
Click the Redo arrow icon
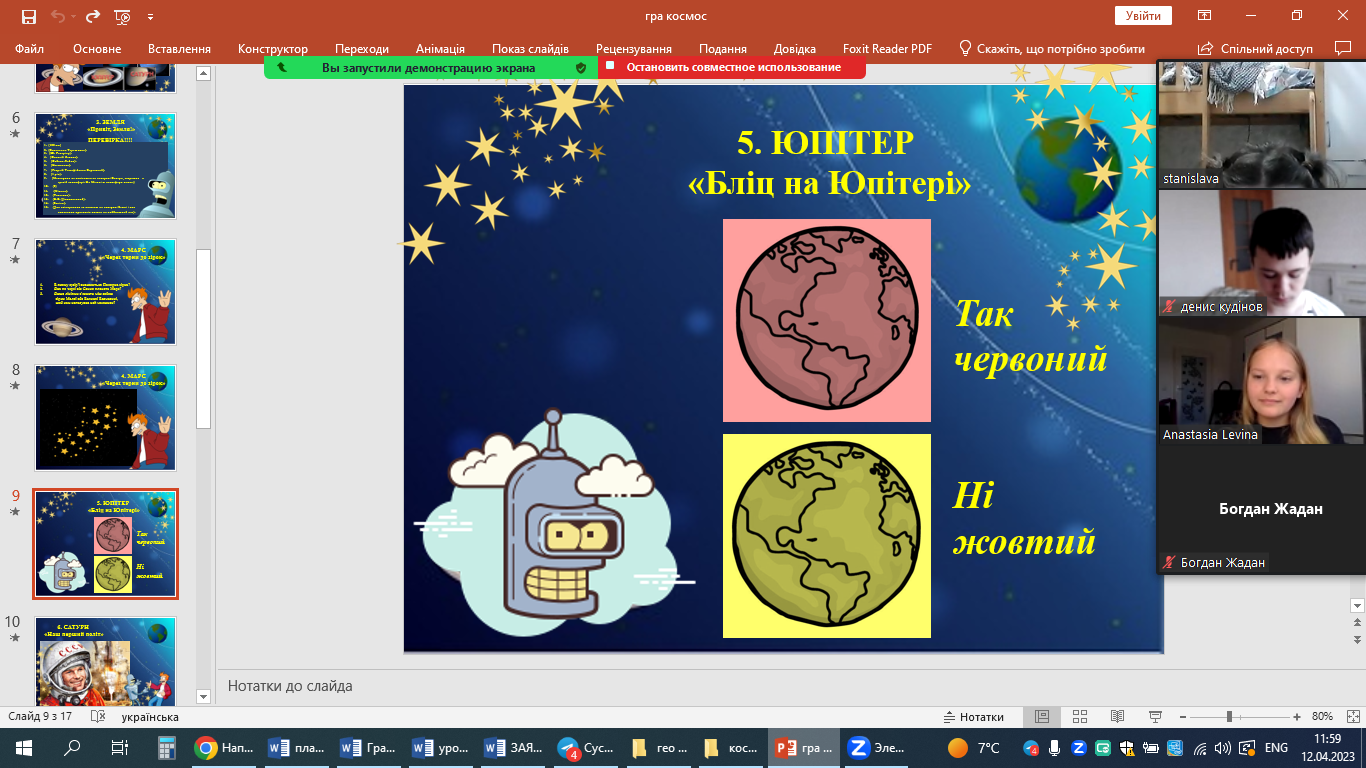93,16
